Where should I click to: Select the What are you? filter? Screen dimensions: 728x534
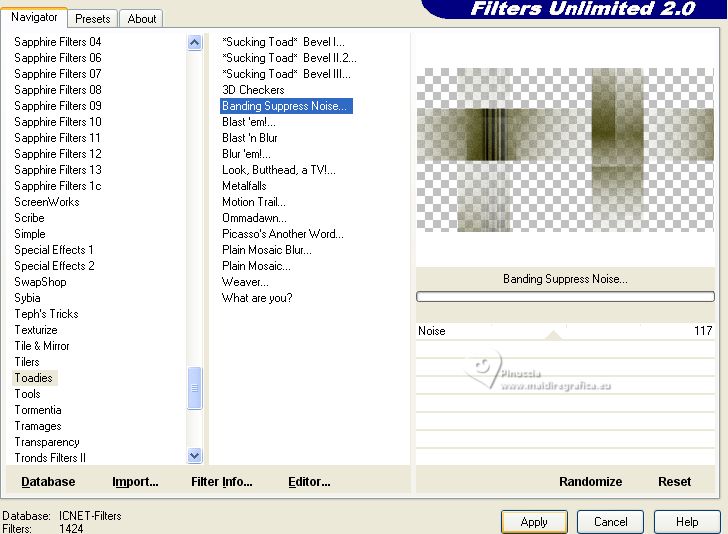pyautogui.click(x=257, y=298)
